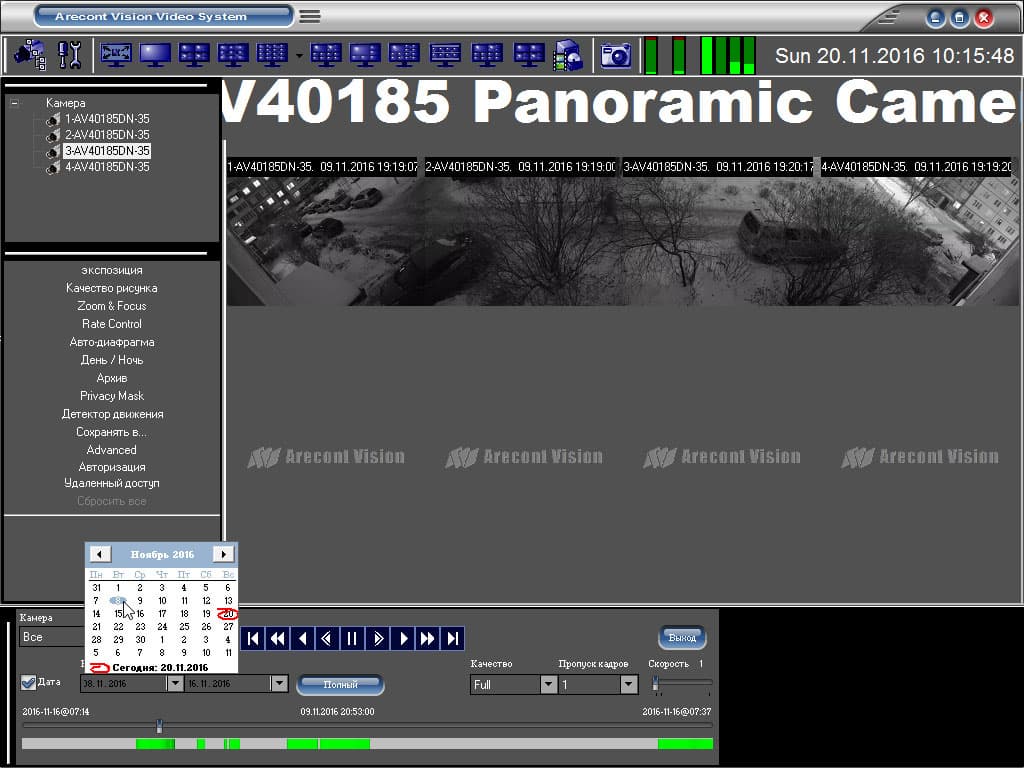Open the экспозиция settings menu
Image resolution: width=1024 pixels, height=768 pixels.
[x=112, y=270]
